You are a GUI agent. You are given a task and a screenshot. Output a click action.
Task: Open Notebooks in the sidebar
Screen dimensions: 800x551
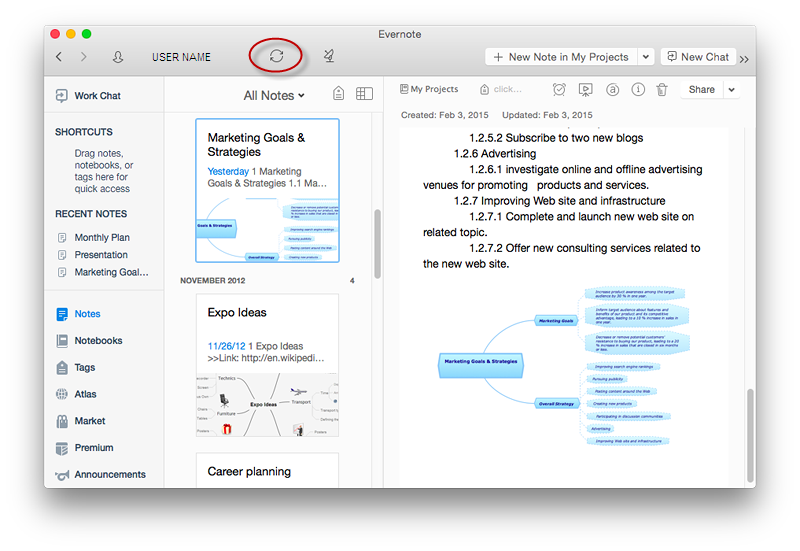[98, 340]
